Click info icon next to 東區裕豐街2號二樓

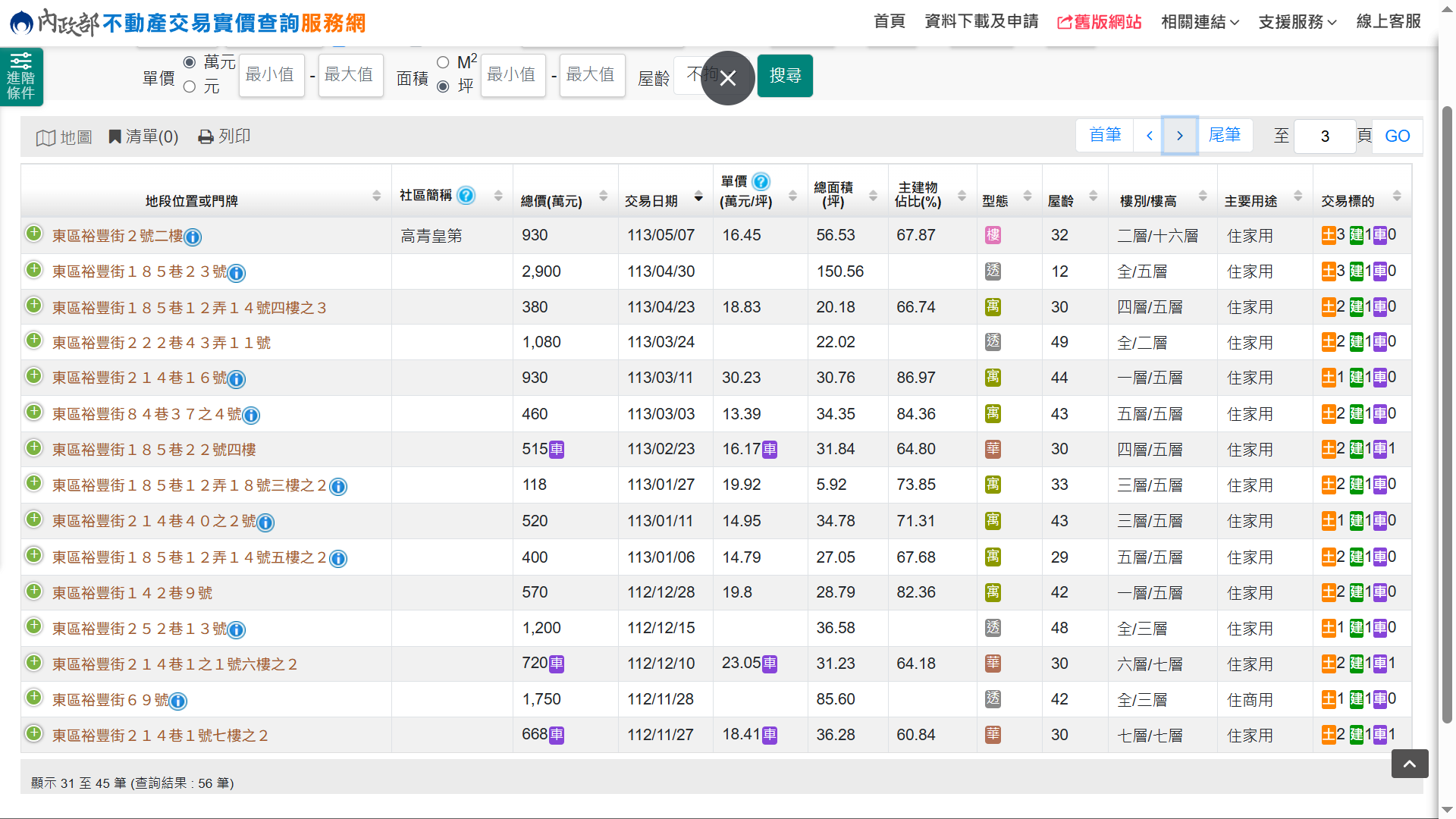pyautogui.click(x=193, y=237)
